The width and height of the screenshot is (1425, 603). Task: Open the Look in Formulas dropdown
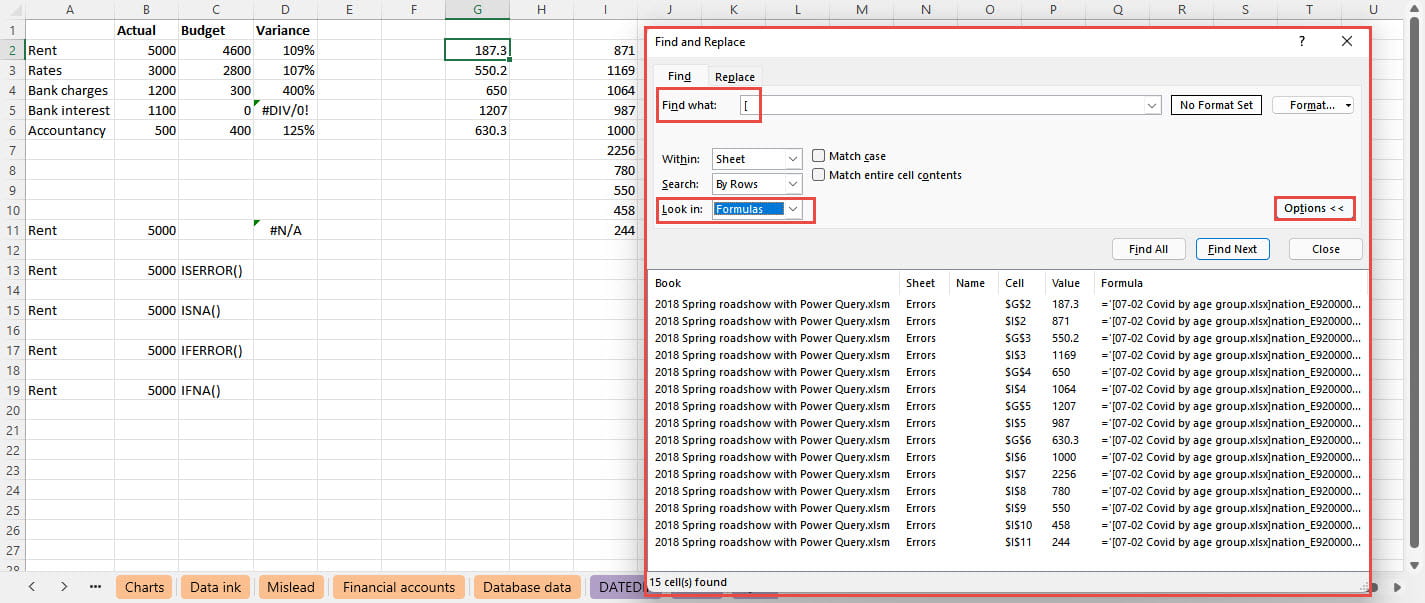point(757,209)
